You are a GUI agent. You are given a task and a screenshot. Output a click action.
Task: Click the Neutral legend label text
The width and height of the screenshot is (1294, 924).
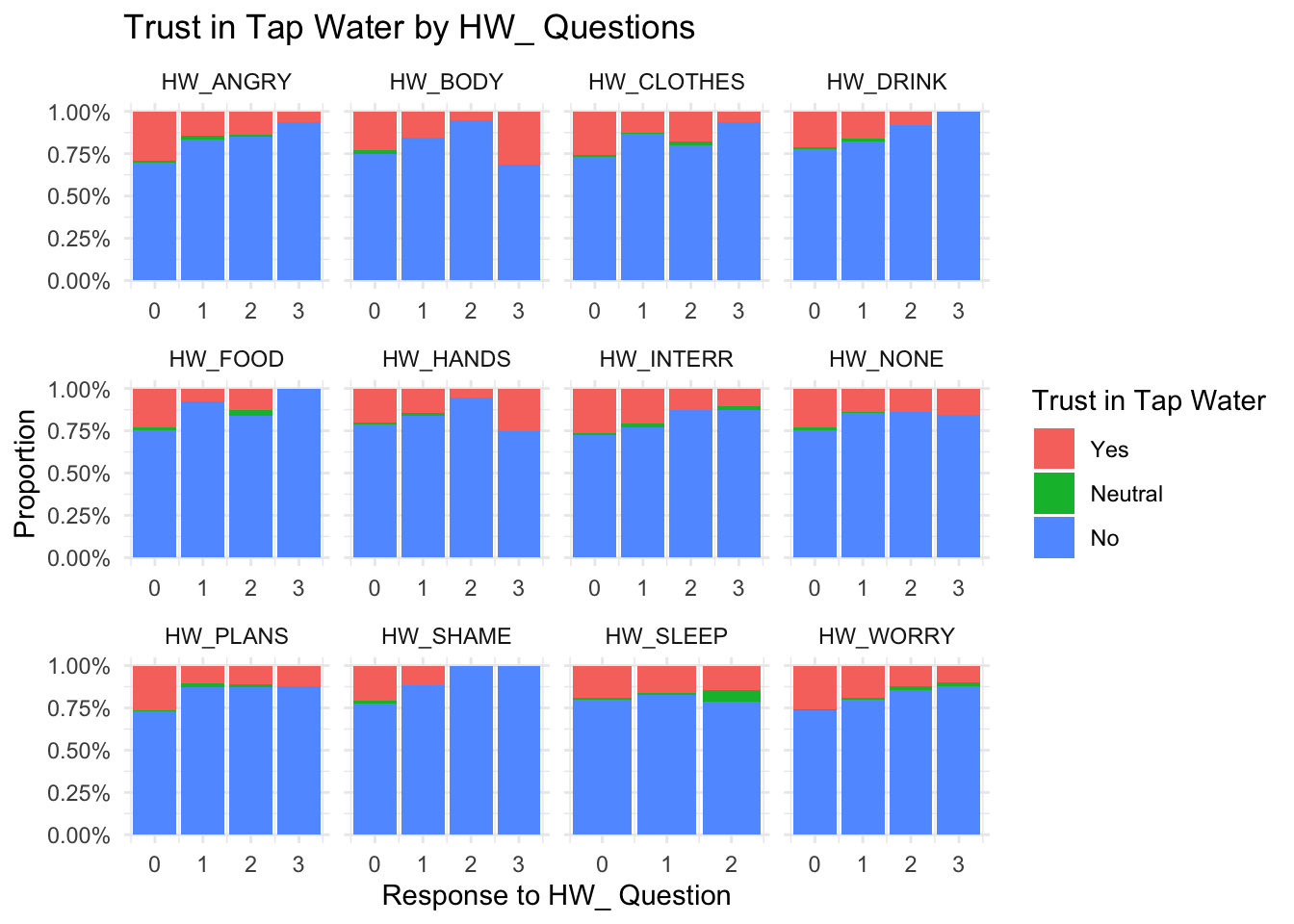pyautogui.click(x=1126, y=494)
